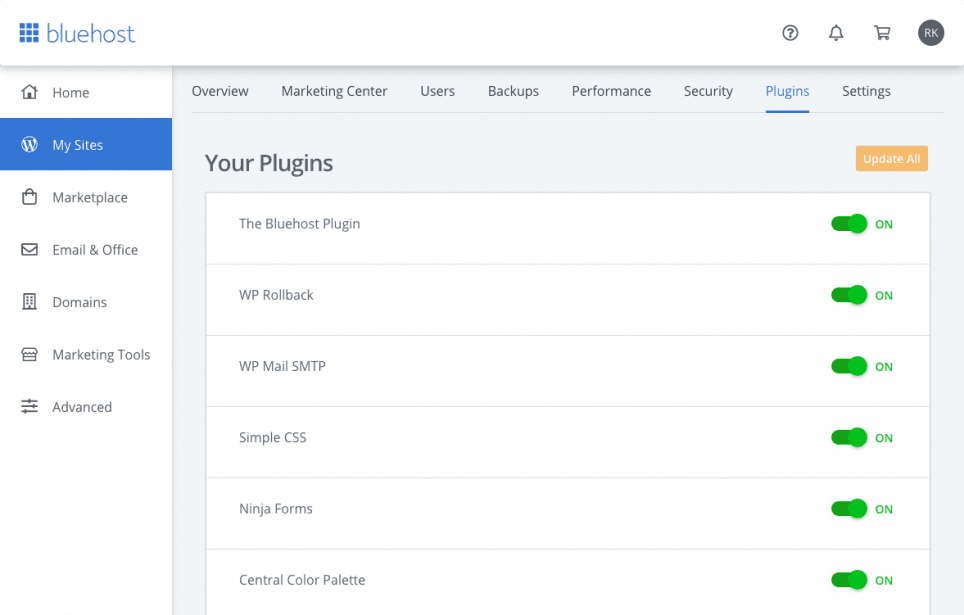
Task: Click the Bluehost grid logo icon
Action: (29, 33)
